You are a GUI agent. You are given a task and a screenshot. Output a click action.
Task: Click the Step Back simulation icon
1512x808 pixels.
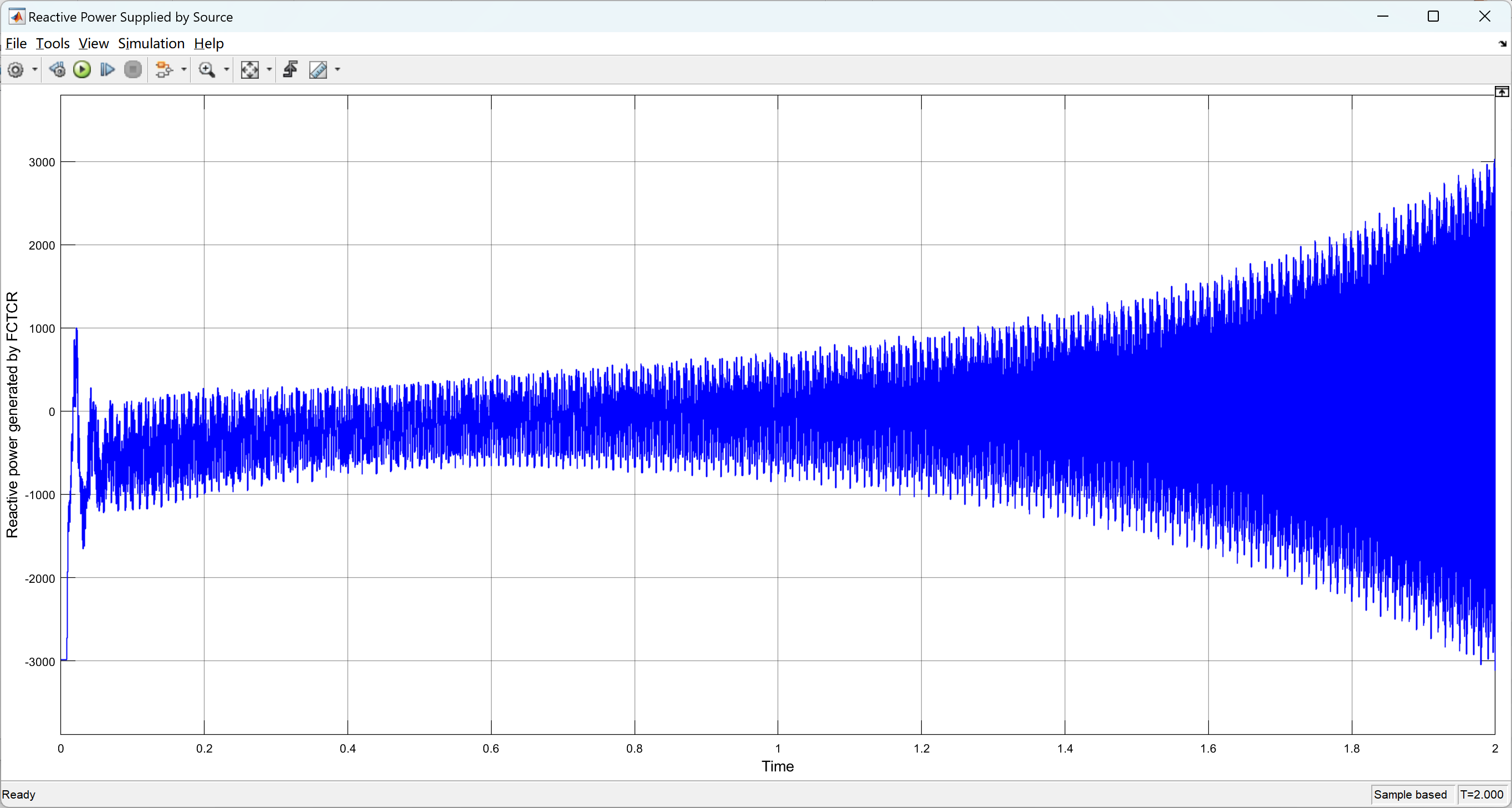pyautogui.click(x=57, y=70)
